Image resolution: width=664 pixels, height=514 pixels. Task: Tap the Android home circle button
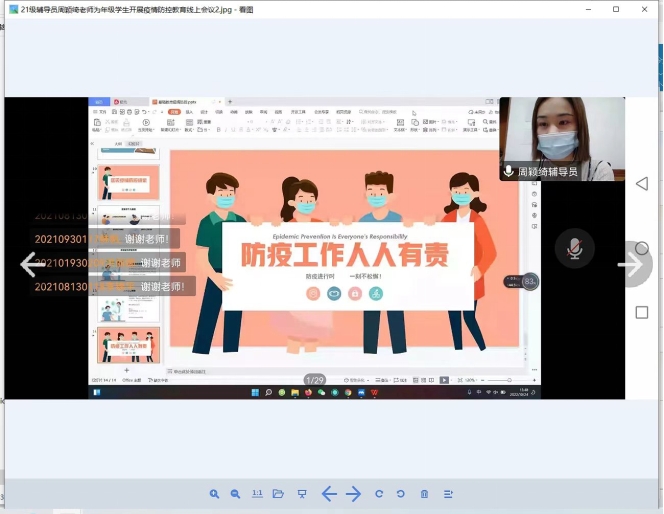[642, 248]
